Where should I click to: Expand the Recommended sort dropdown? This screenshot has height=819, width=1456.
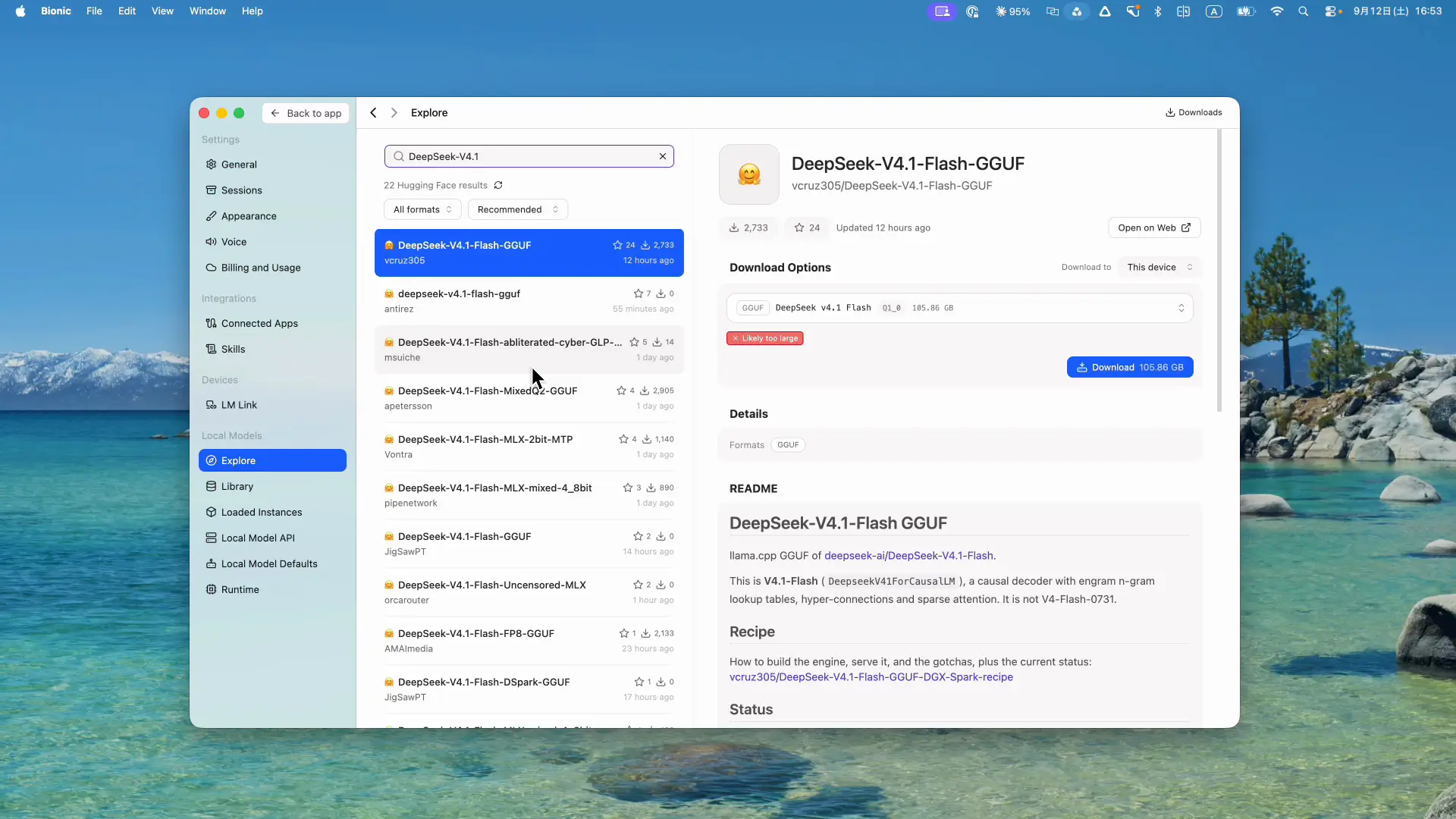click(x=518, y=209)
